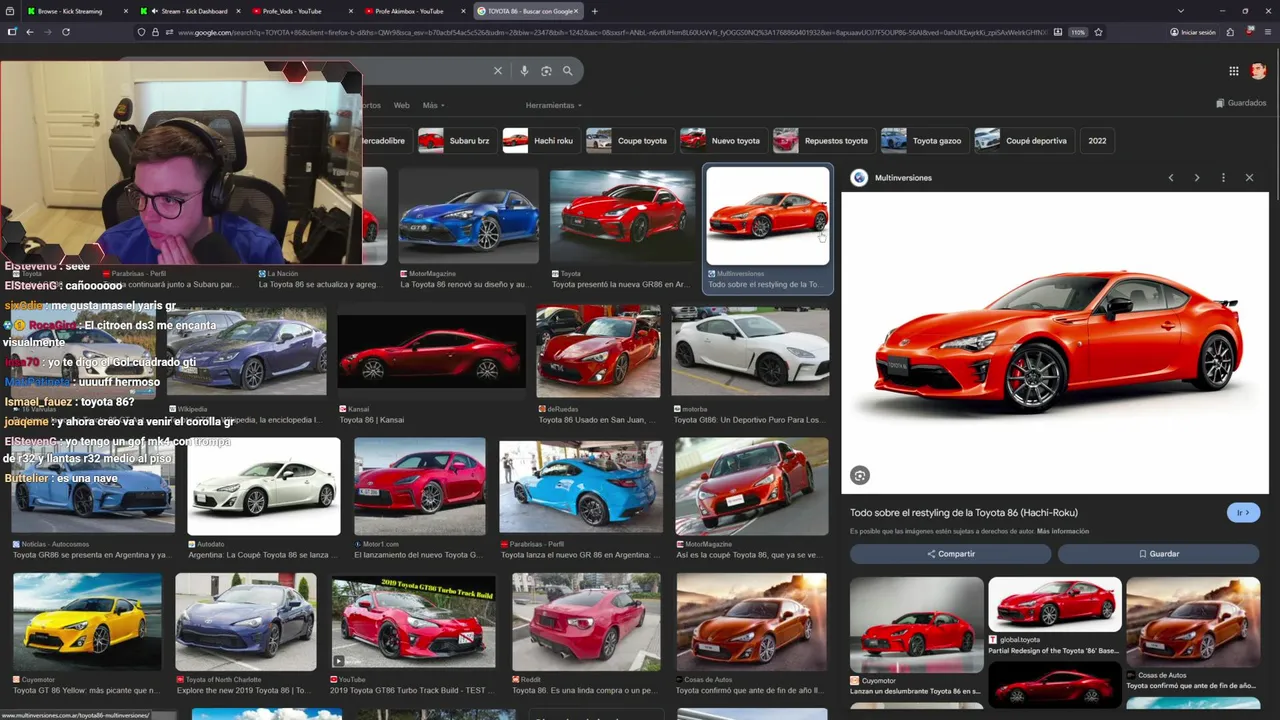Select the Web search filter
Viewport: 1280px width, 720px height.
click(x=401, y=105)
